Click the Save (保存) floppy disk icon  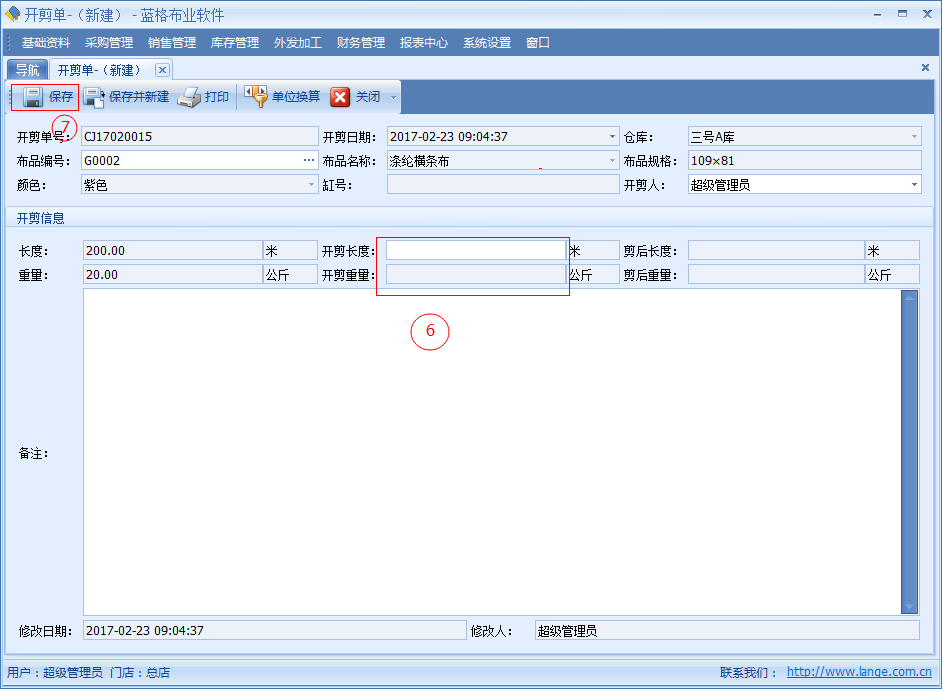(32, 97)
